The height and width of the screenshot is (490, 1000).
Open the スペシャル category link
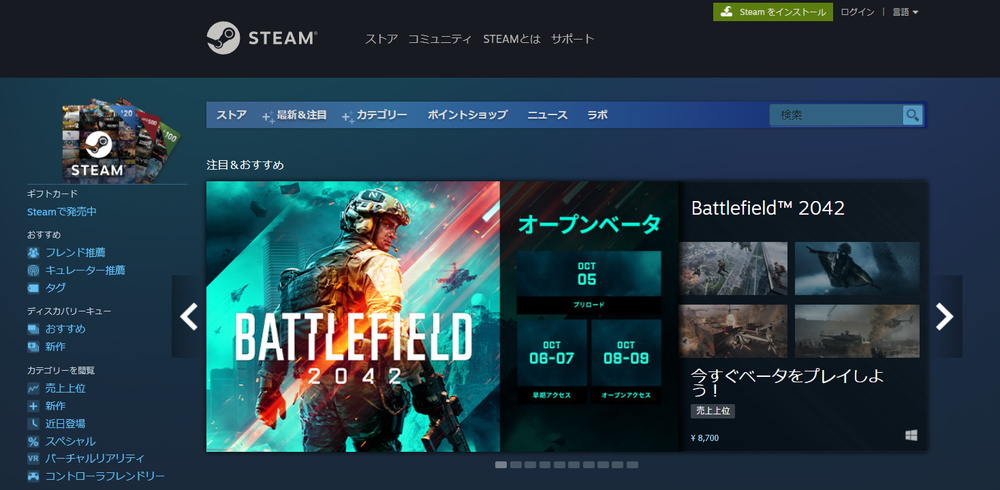click(70, 442)
